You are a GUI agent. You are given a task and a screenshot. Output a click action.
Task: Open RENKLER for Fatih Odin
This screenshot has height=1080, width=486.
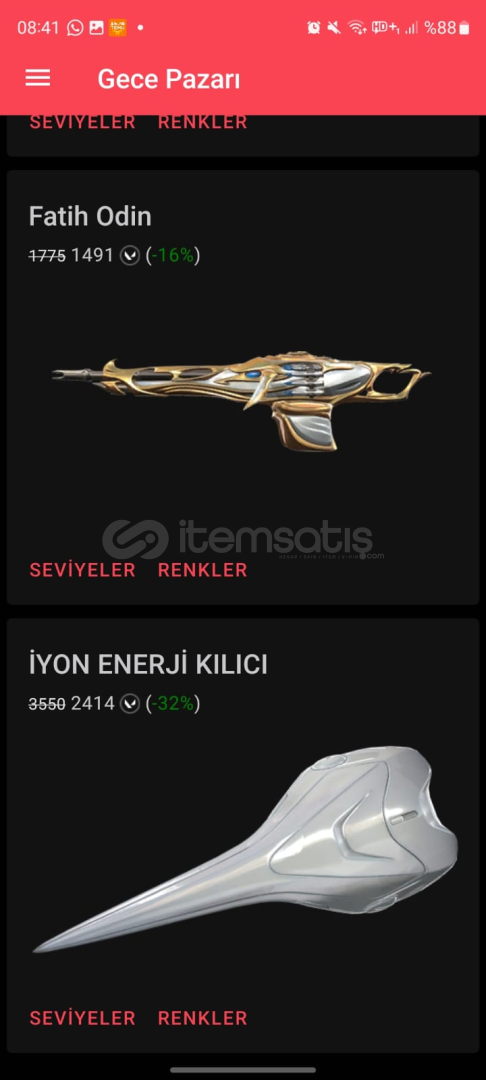[202, 570]
